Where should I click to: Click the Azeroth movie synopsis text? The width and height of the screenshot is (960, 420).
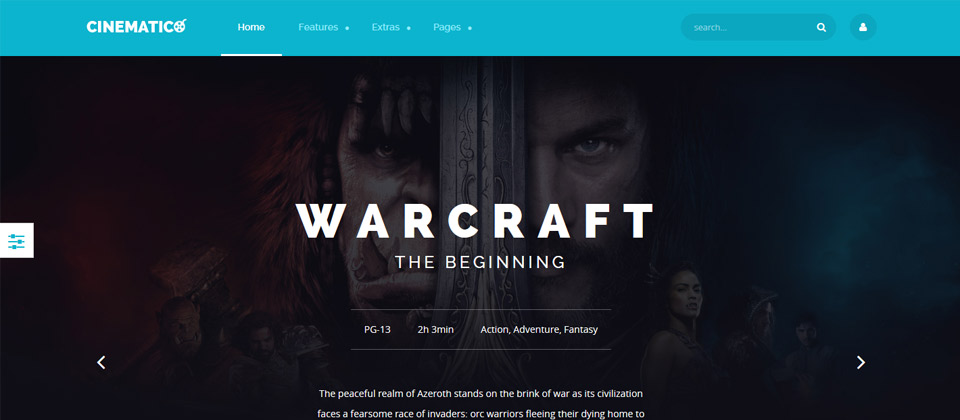[x=481, y=403]
